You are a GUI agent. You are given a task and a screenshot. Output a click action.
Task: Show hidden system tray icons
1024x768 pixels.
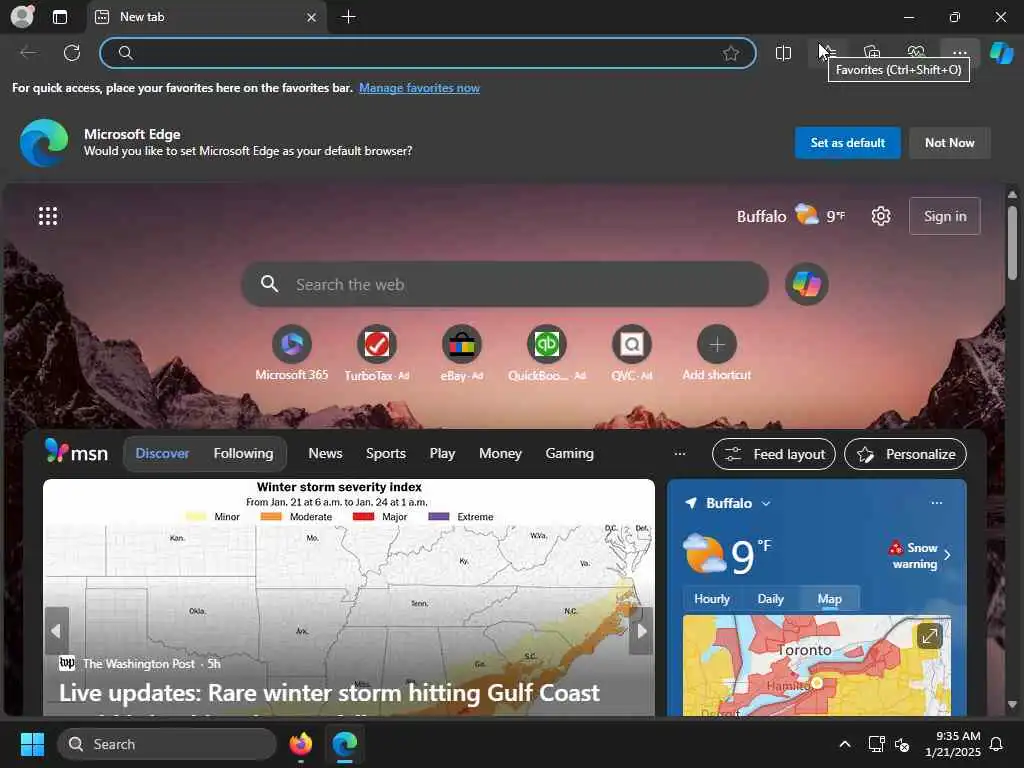(x=844, y=744)
